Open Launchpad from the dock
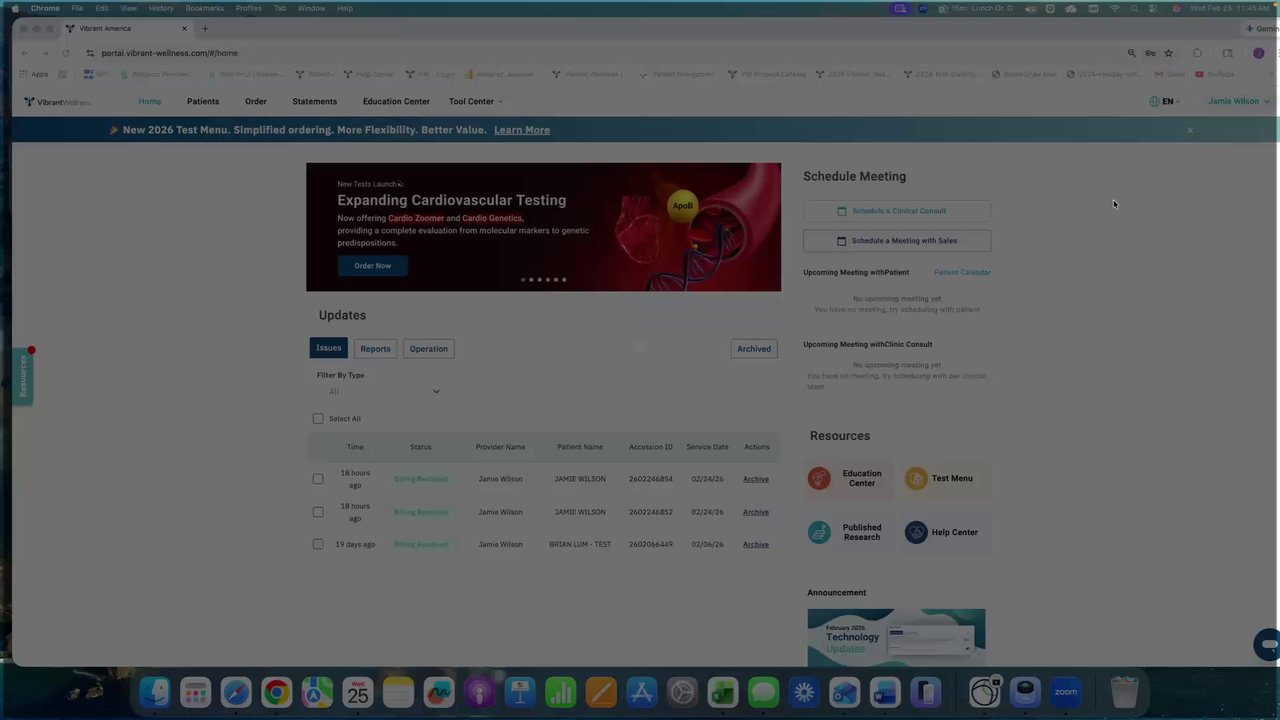The width and height of the screenshot is (1280, 720). click(x=195, y=692)
